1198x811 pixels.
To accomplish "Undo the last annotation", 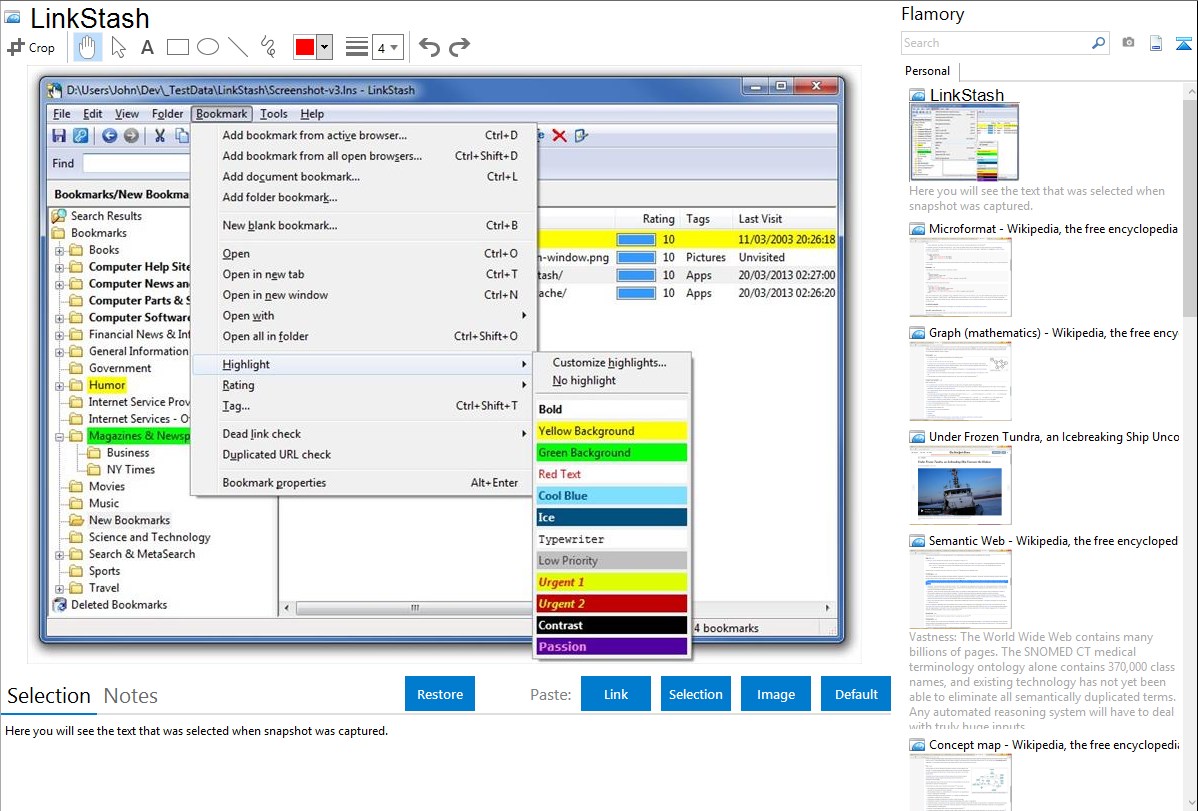I will point(429,47).
